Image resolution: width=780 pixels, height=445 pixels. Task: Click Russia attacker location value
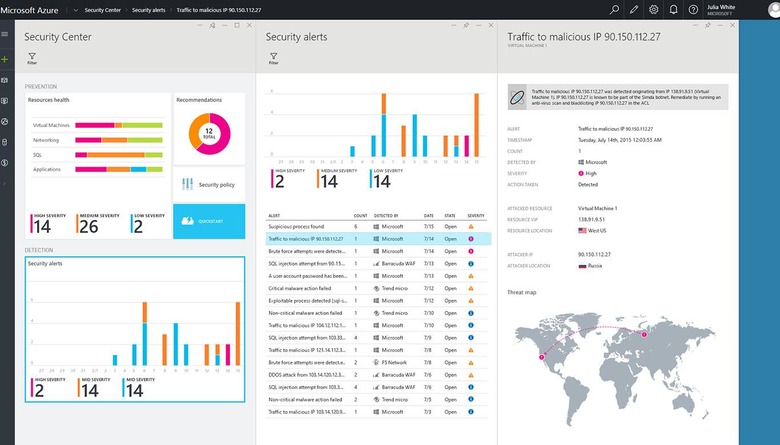tap(590, 266)
